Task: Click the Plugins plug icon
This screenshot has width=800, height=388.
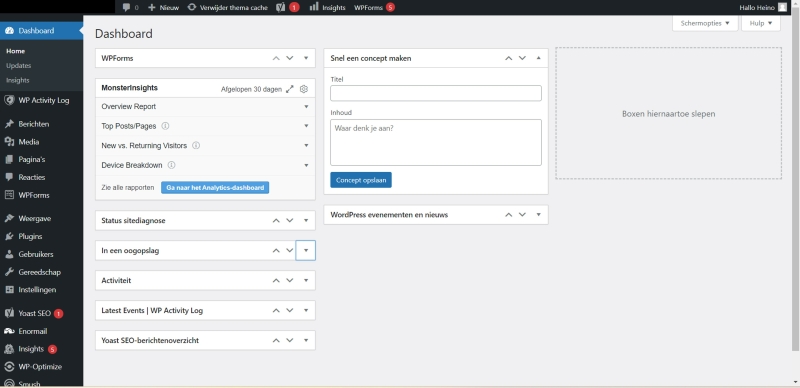Action: [9, 236]
